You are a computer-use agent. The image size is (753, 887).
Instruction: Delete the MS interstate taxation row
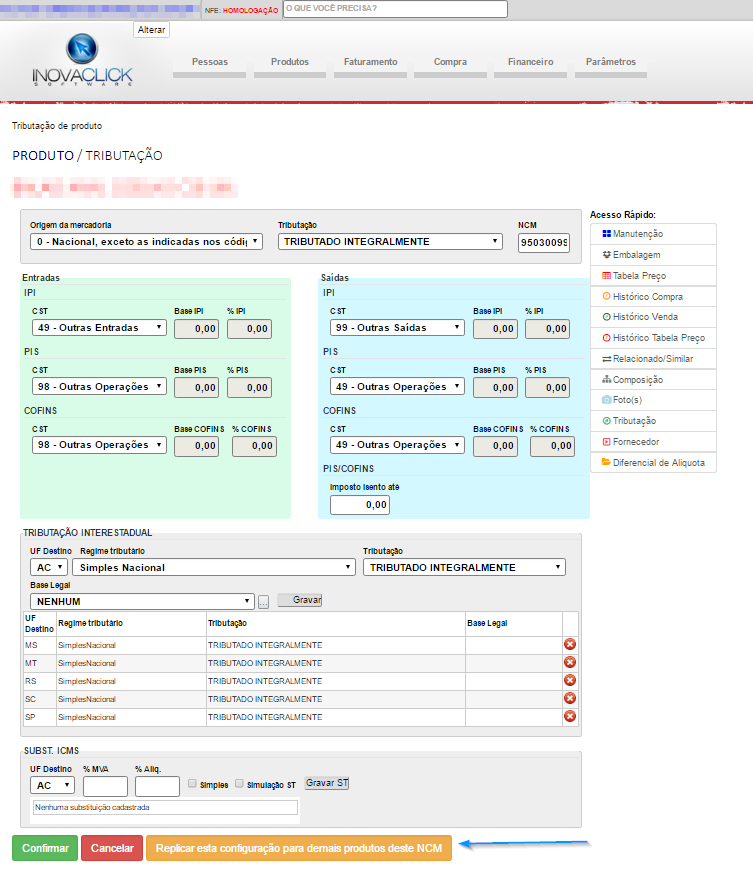[x=570, y=645]
